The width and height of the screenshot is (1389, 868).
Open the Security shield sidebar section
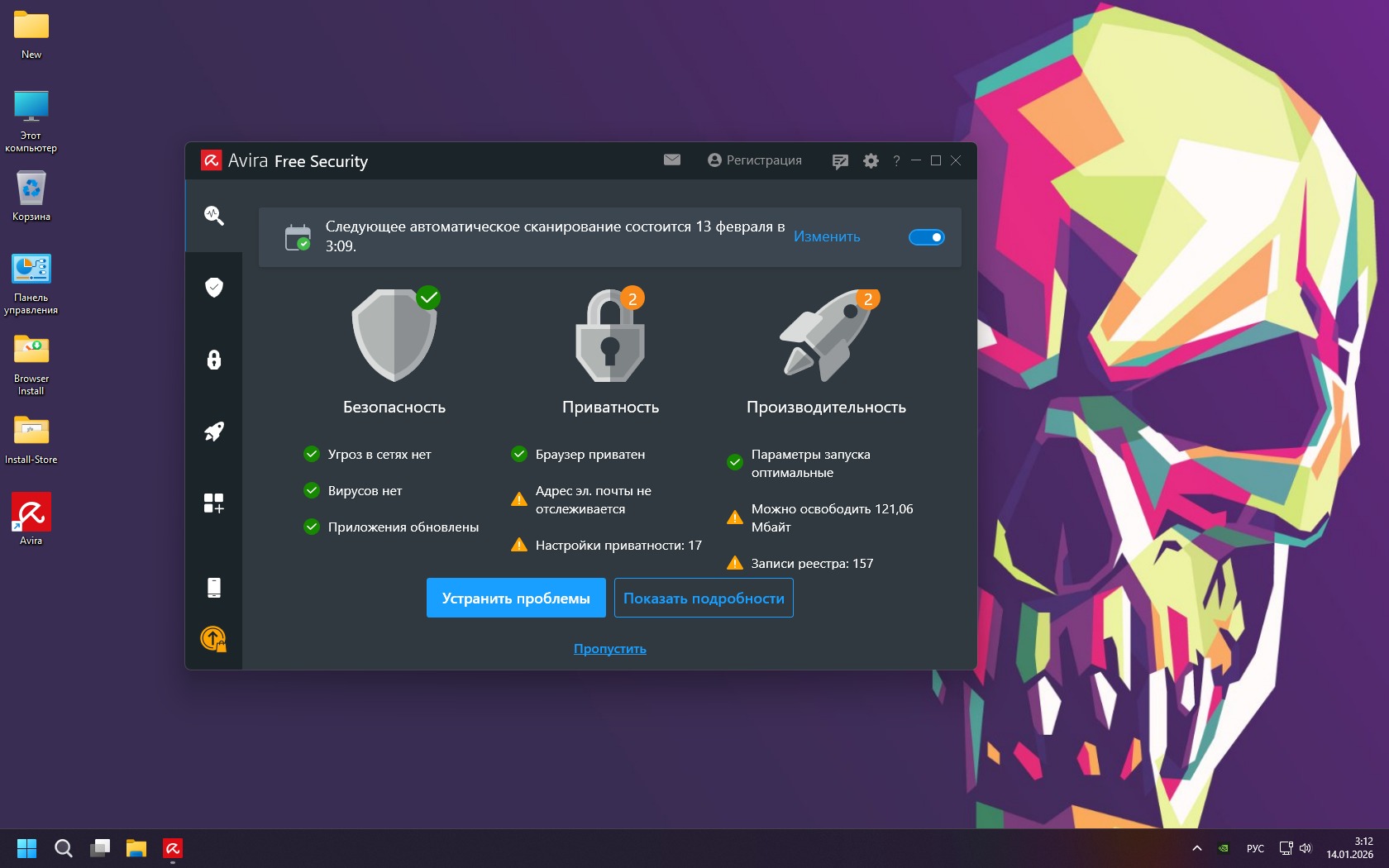(214, 288)
